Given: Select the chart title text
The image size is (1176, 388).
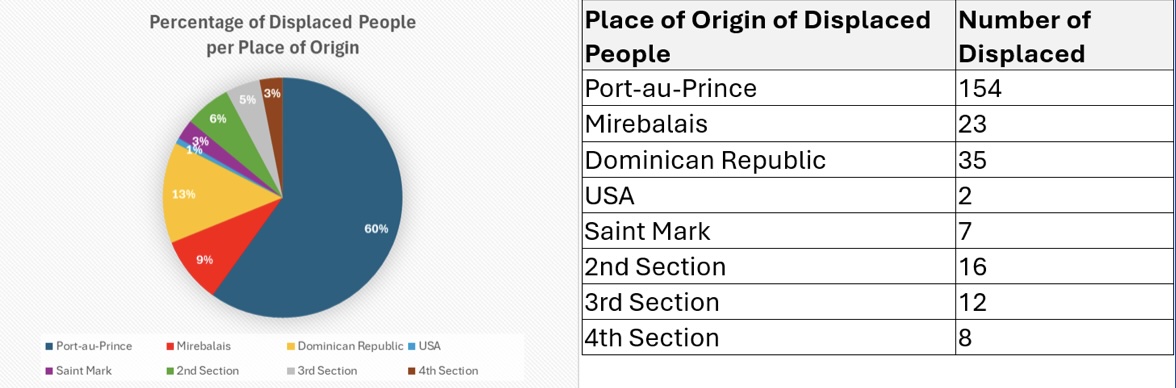Looking at the screenshot, I should 282,35.
